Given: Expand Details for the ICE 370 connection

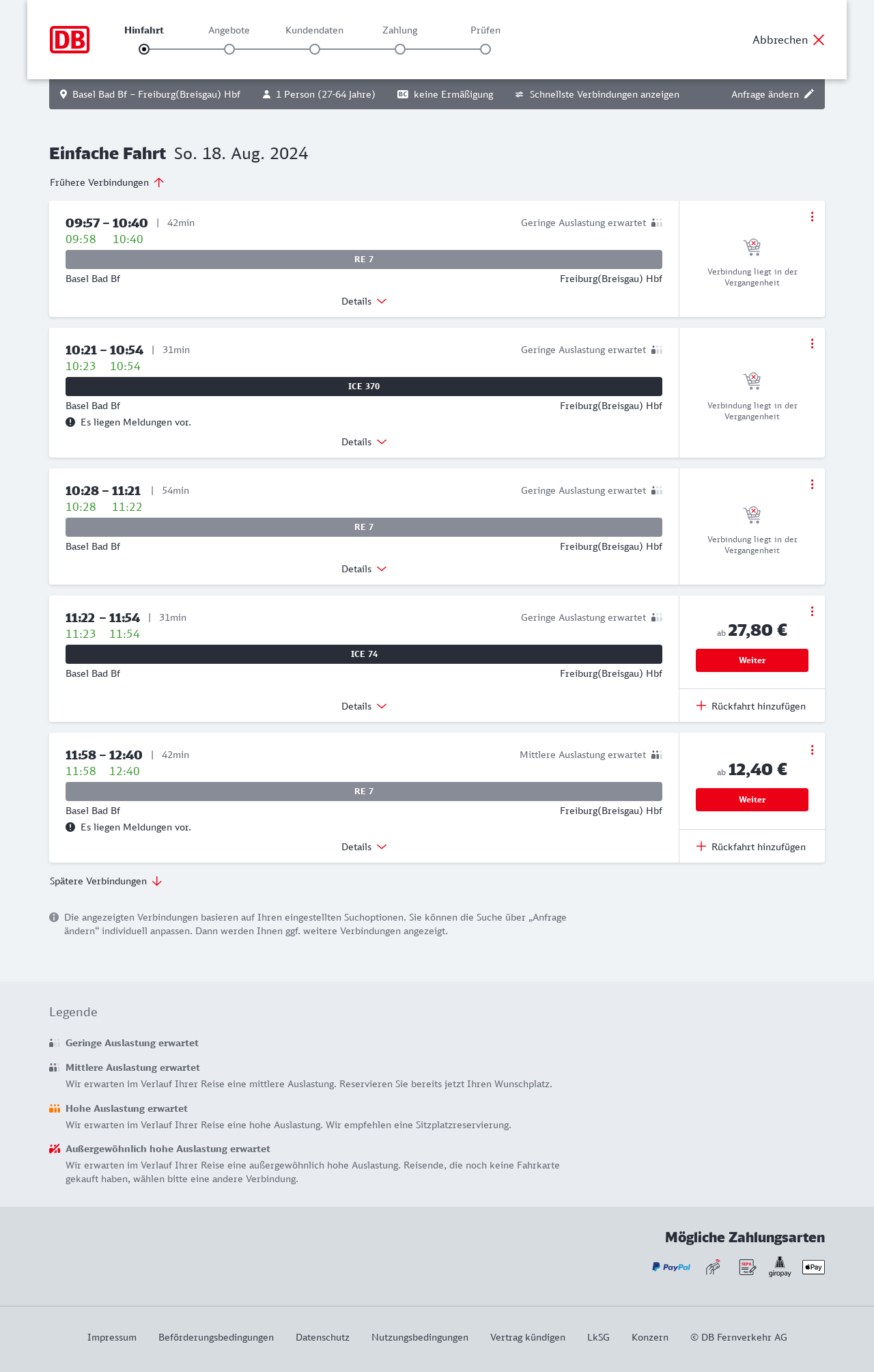Looking at the screenshot, I should pyautogui.click(x=364, y=442).
